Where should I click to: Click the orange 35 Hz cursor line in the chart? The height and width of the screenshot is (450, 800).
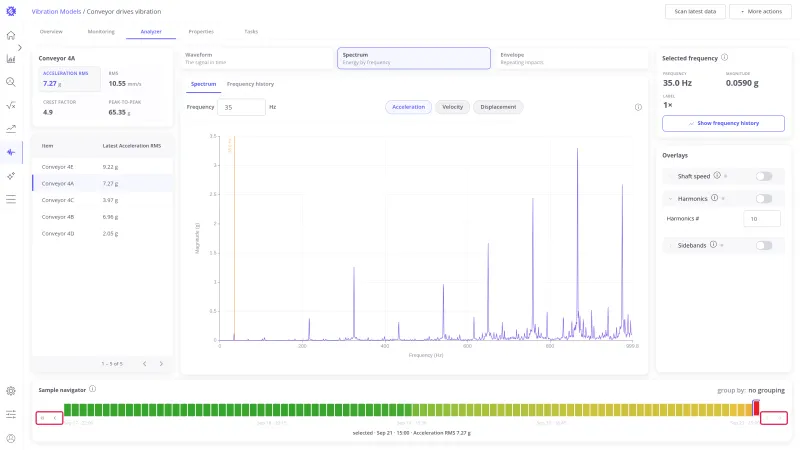[234, 240]
